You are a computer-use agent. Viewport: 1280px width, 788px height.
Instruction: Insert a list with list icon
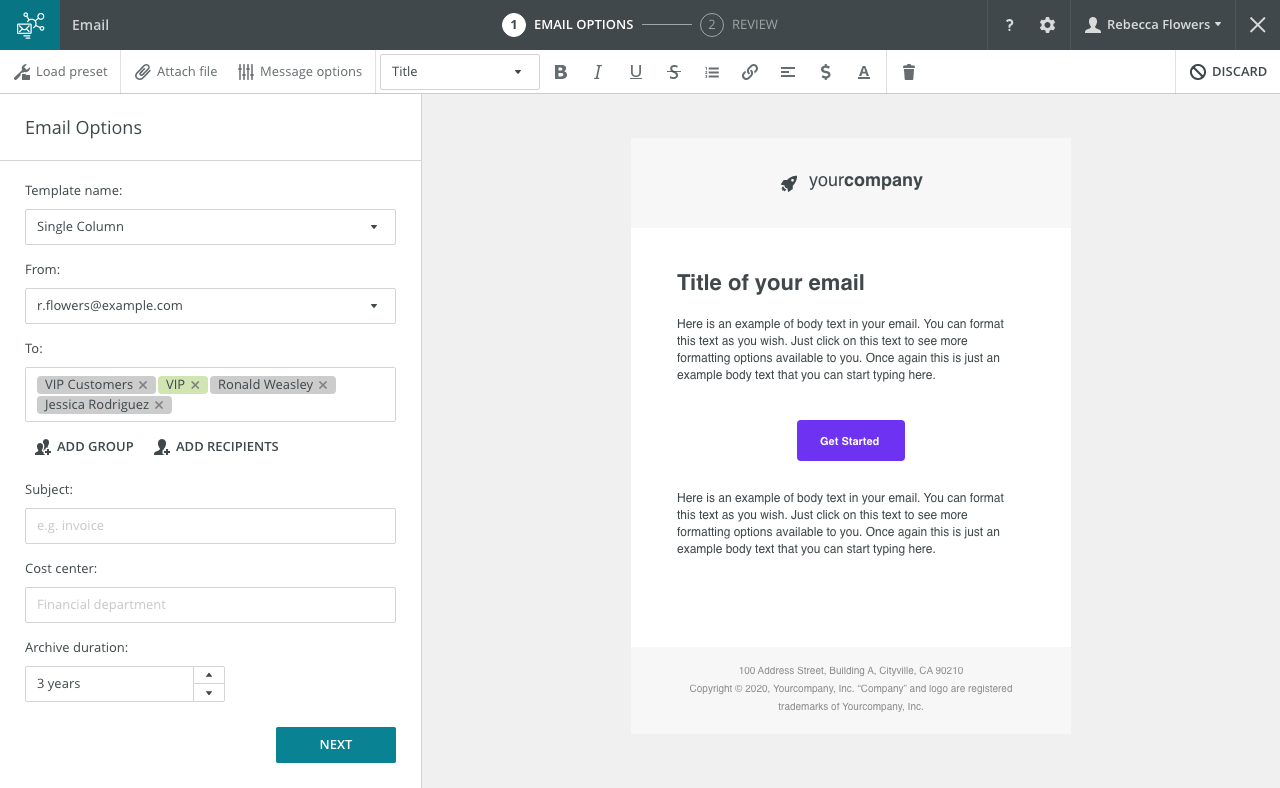point(712,72)
